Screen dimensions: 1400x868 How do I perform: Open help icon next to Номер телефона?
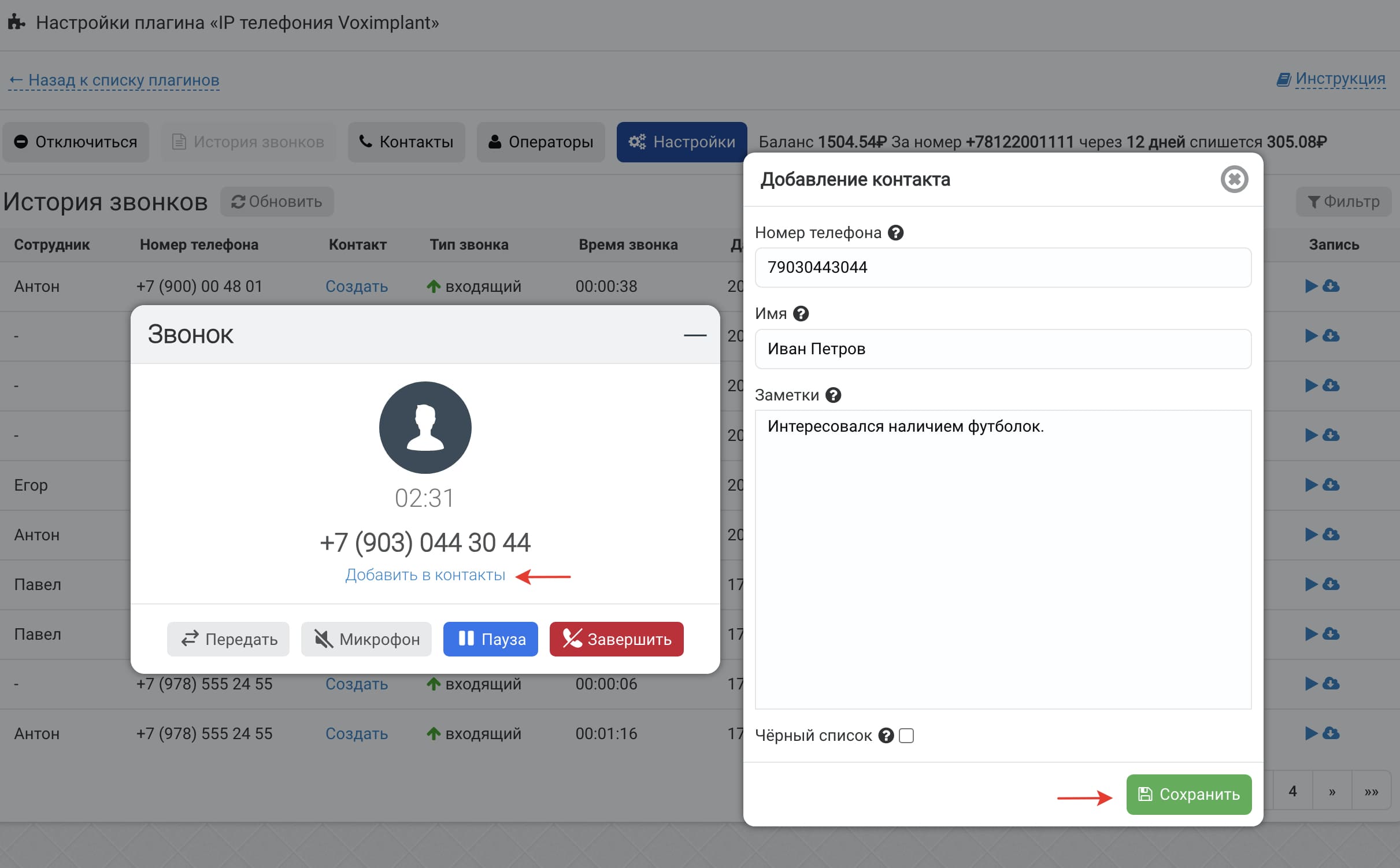pyautogui.click(x=895, y=233)
